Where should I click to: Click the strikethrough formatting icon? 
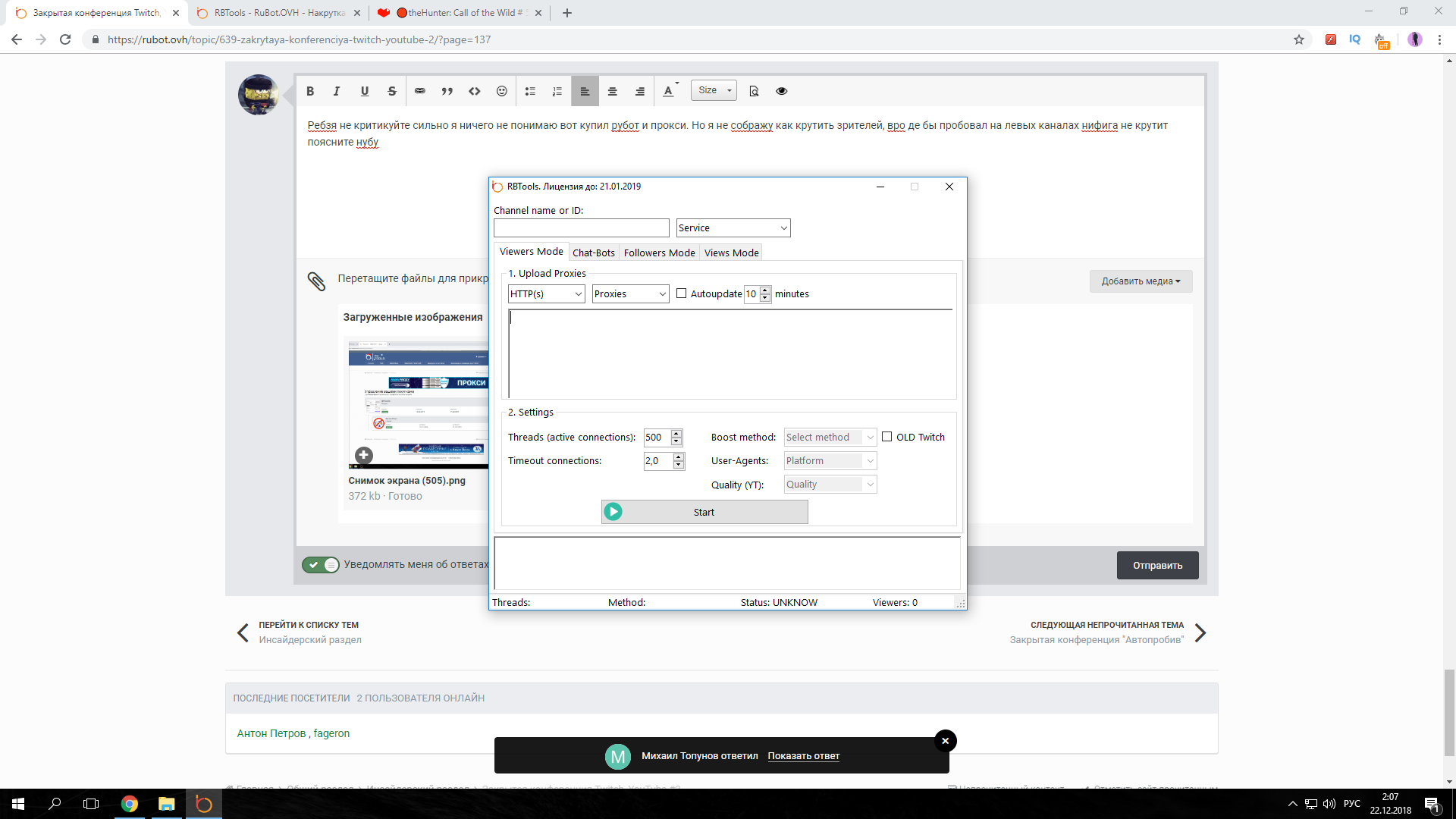point(392,91)
